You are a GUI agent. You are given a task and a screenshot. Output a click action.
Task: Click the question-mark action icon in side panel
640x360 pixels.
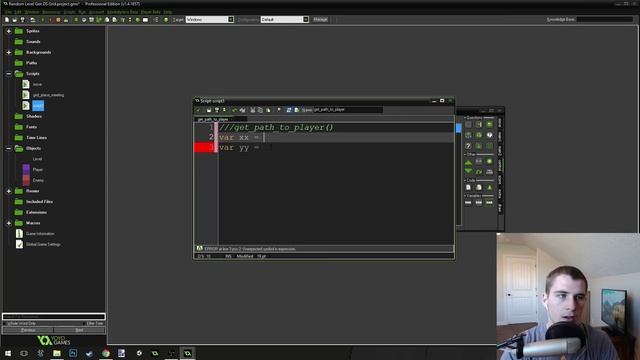(468, 146)
